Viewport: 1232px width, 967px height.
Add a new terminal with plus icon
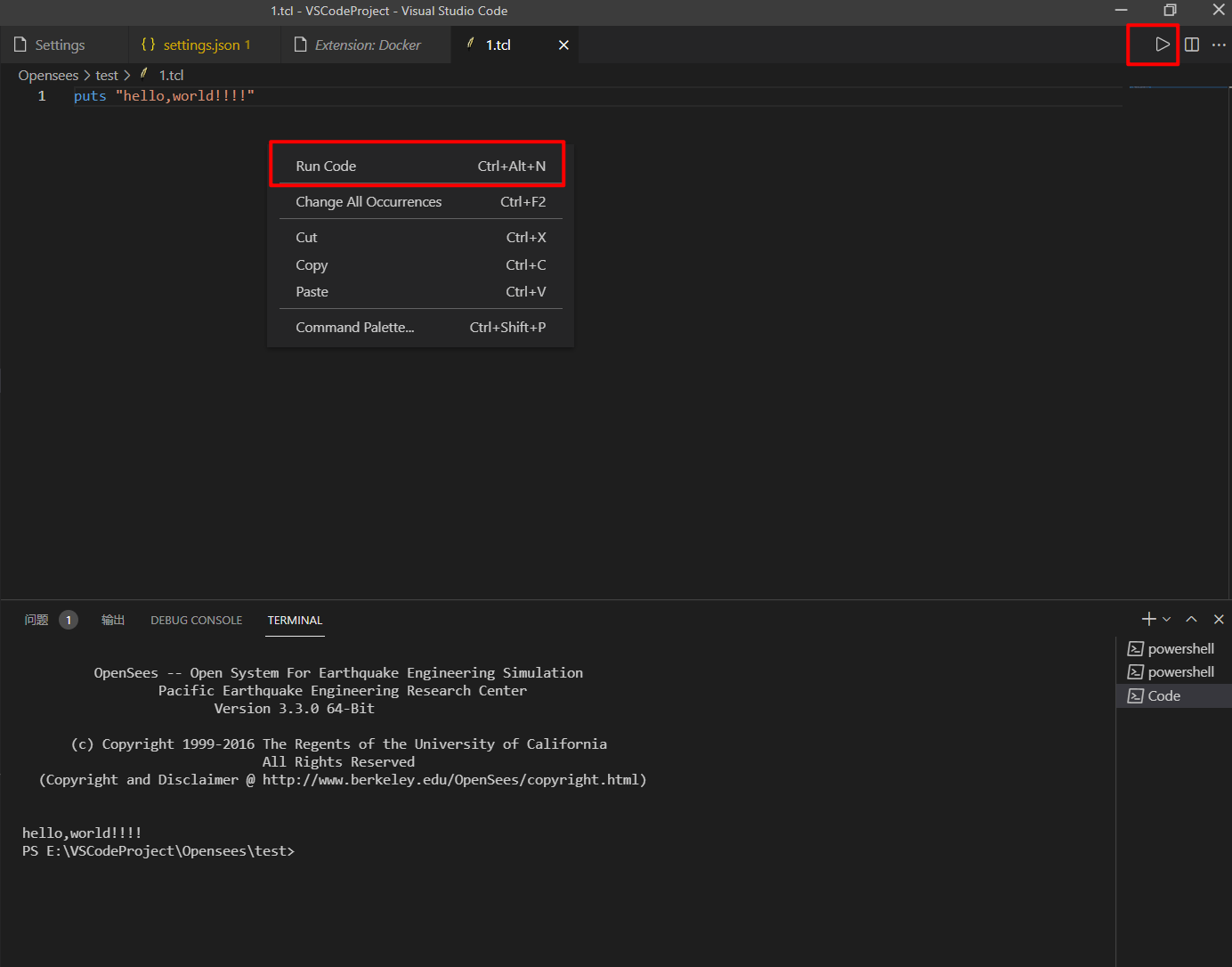[x=1149, y=619]
